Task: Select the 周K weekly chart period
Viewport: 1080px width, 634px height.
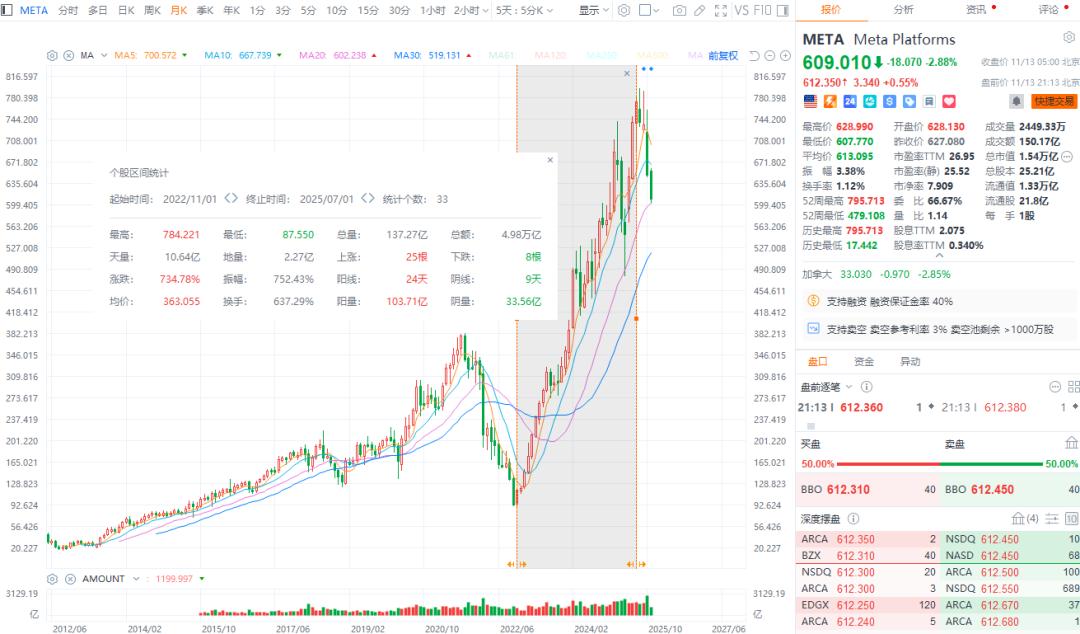Action: point(152,10)
